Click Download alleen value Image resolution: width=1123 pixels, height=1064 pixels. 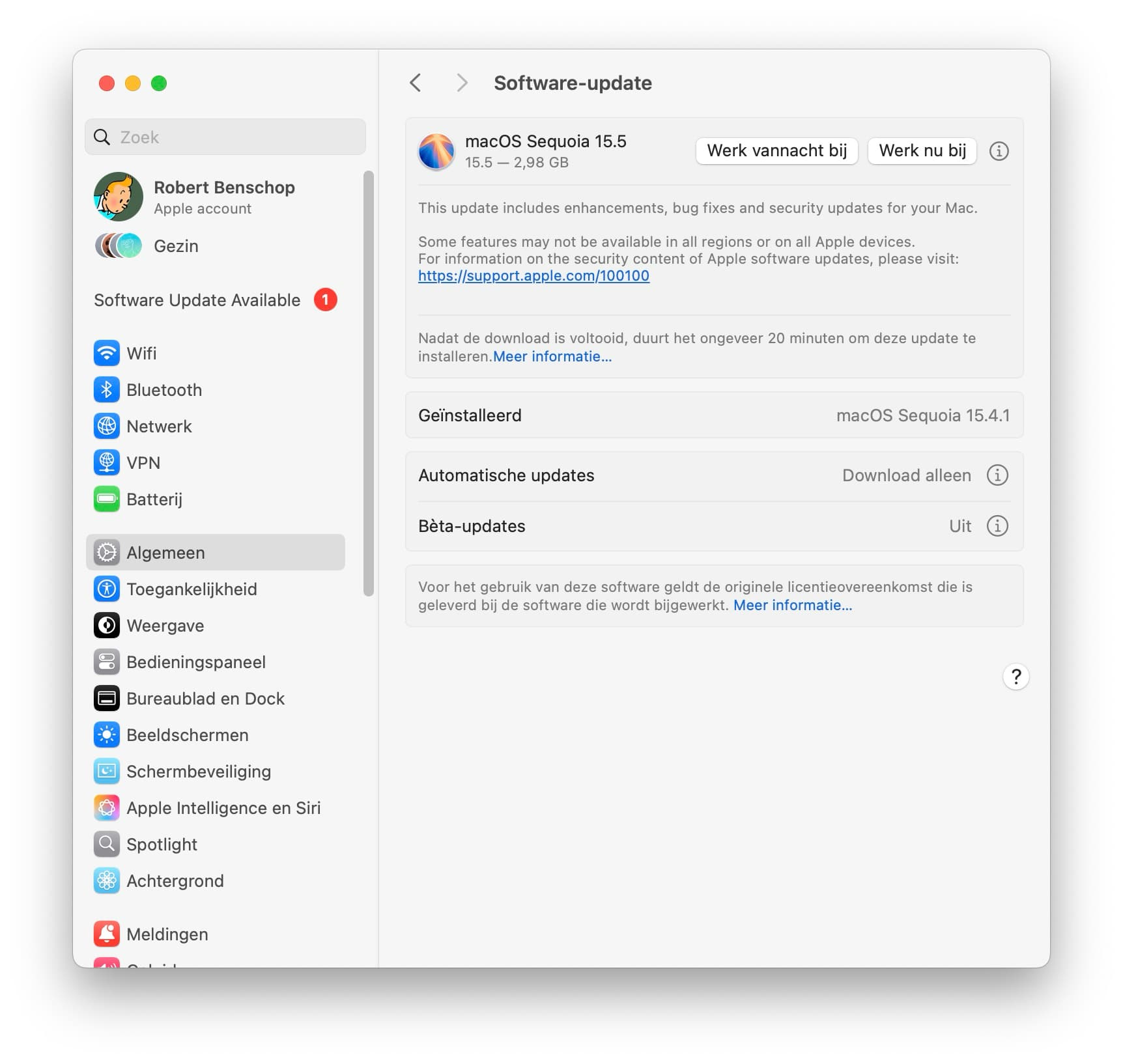click(x=906, y=475)
